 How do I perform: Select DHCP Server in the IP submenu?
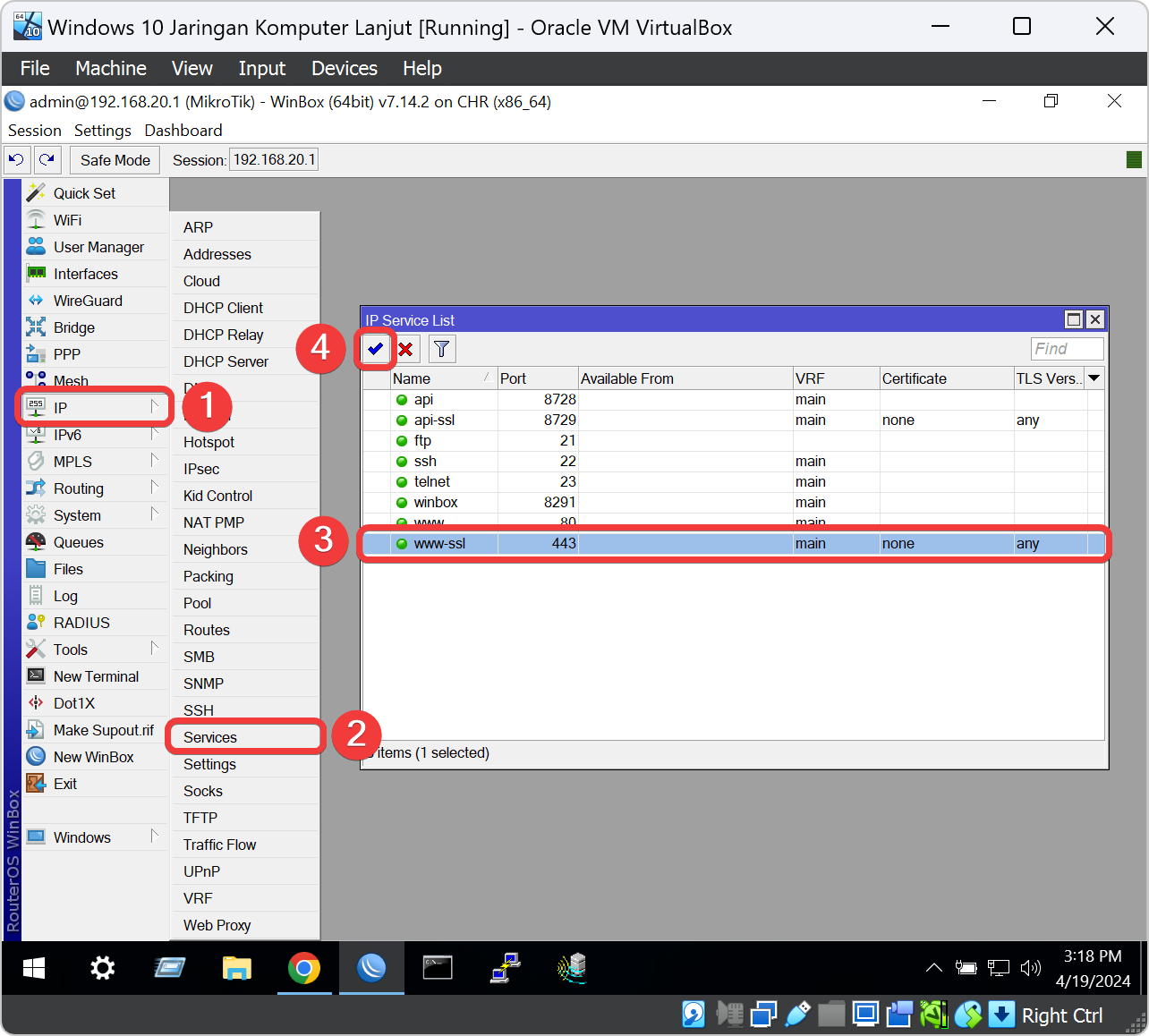(x=245, y=361)
